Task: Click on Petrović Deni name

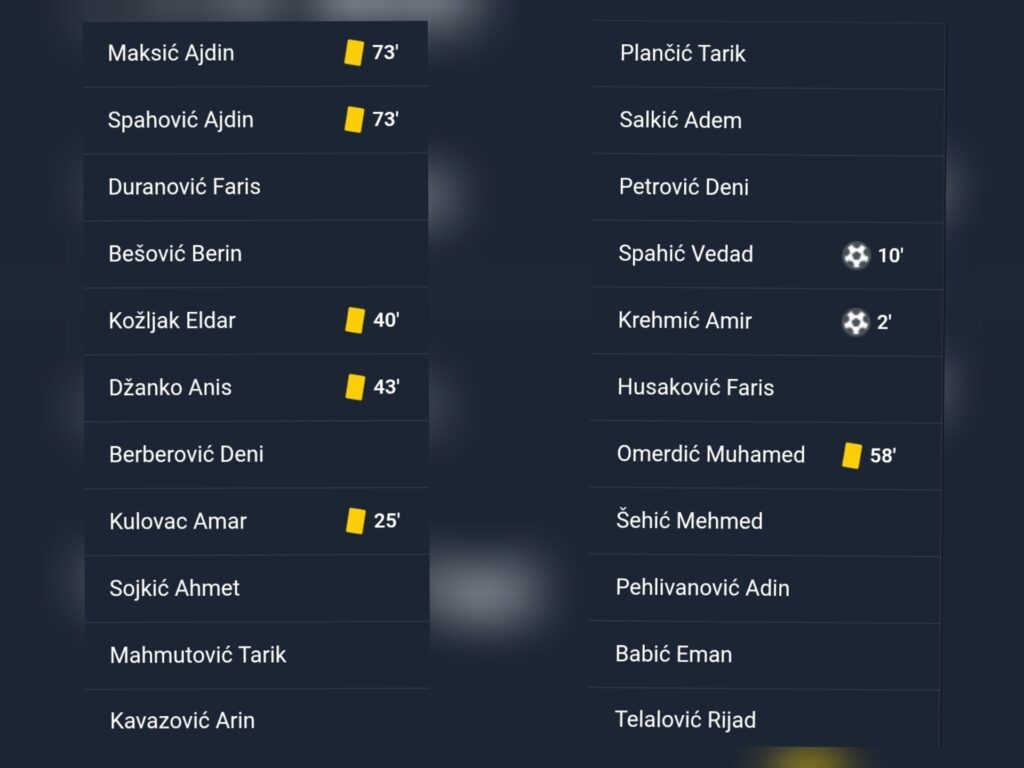Action: click(684, 187)
